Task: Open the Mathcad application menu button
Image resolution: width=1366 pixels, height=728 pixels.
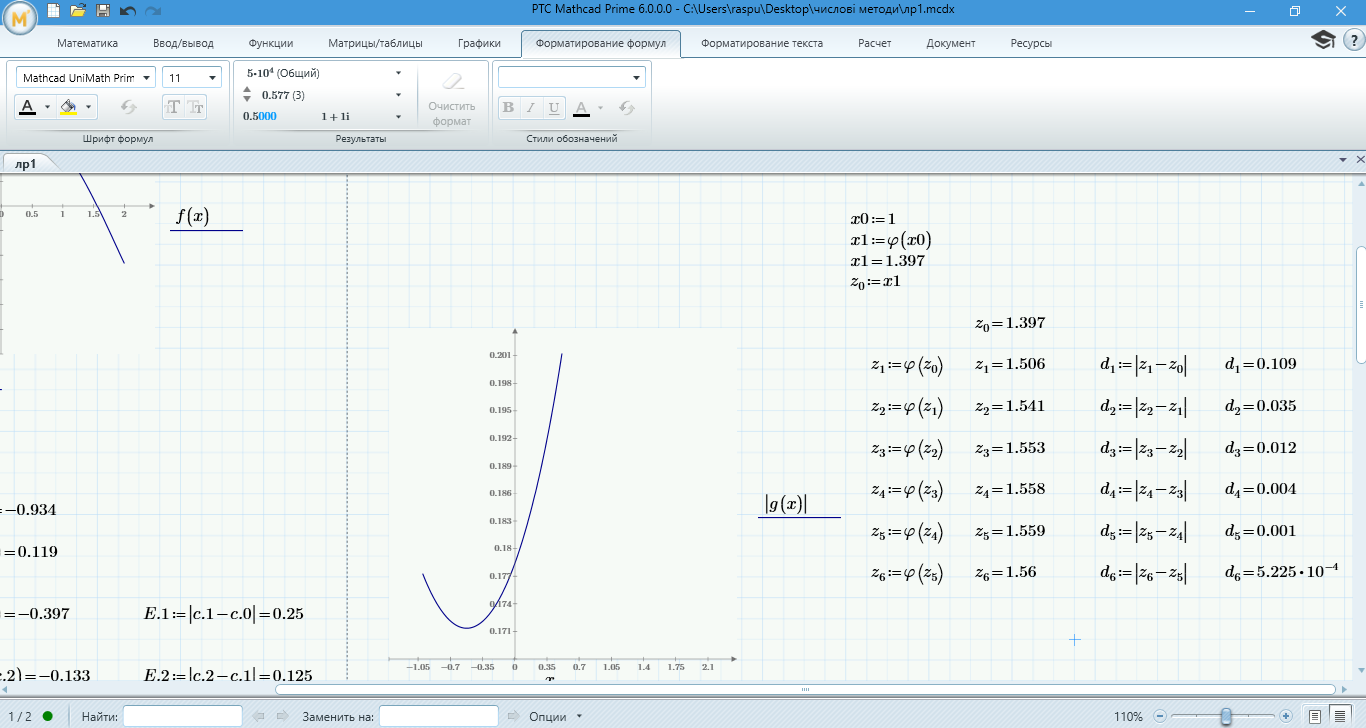Action: tap(20, 16)
